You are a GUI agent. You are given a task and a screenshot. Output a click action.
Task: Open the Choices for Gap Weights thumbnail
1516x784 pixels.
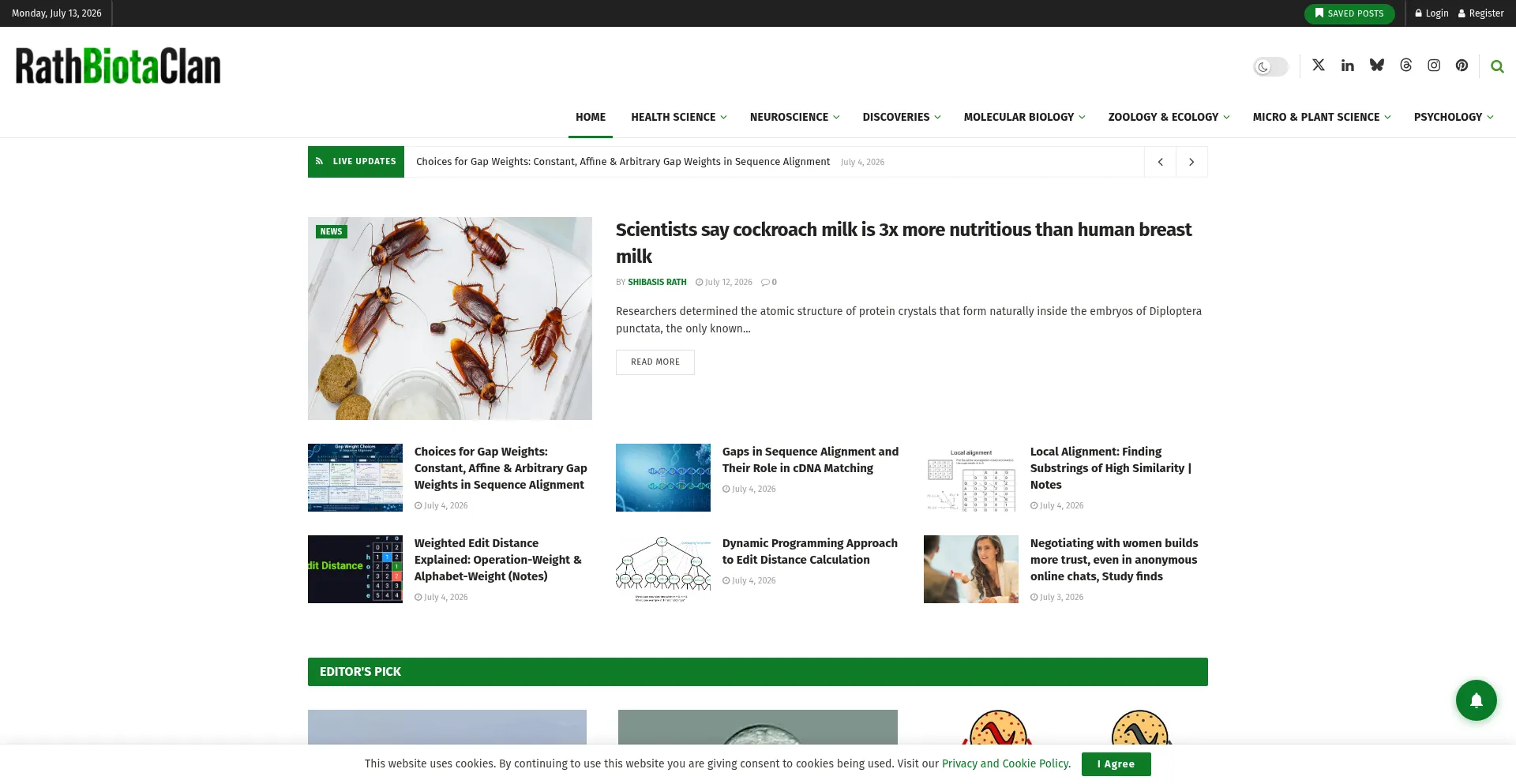(x=355, y=478)
